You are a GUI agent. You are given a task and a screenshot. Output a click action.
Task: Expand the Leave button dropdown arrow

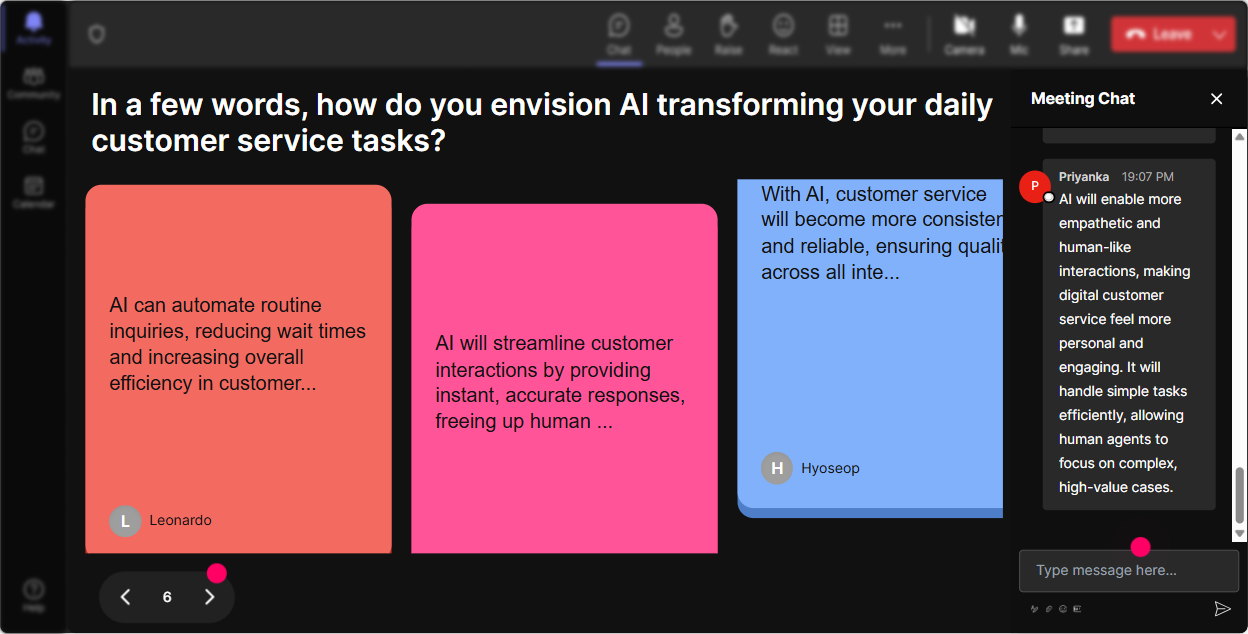click(x=1219, y=34)
